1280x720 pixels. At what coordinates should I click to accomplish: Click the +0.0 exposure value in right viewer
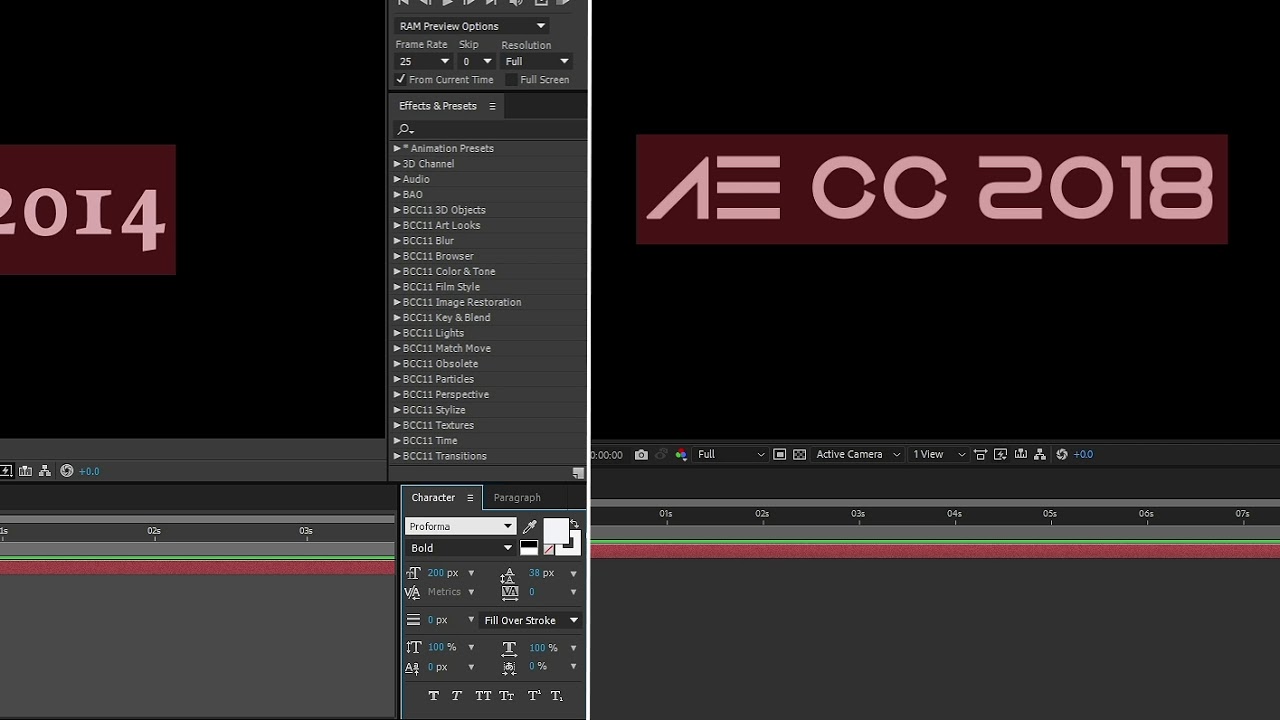[1083, 454]
